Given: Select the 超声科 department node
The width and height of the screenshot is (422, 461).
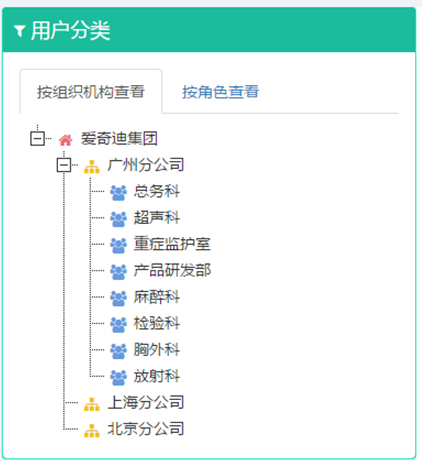Looking at the screenshot, I should (x=157, y=217).
